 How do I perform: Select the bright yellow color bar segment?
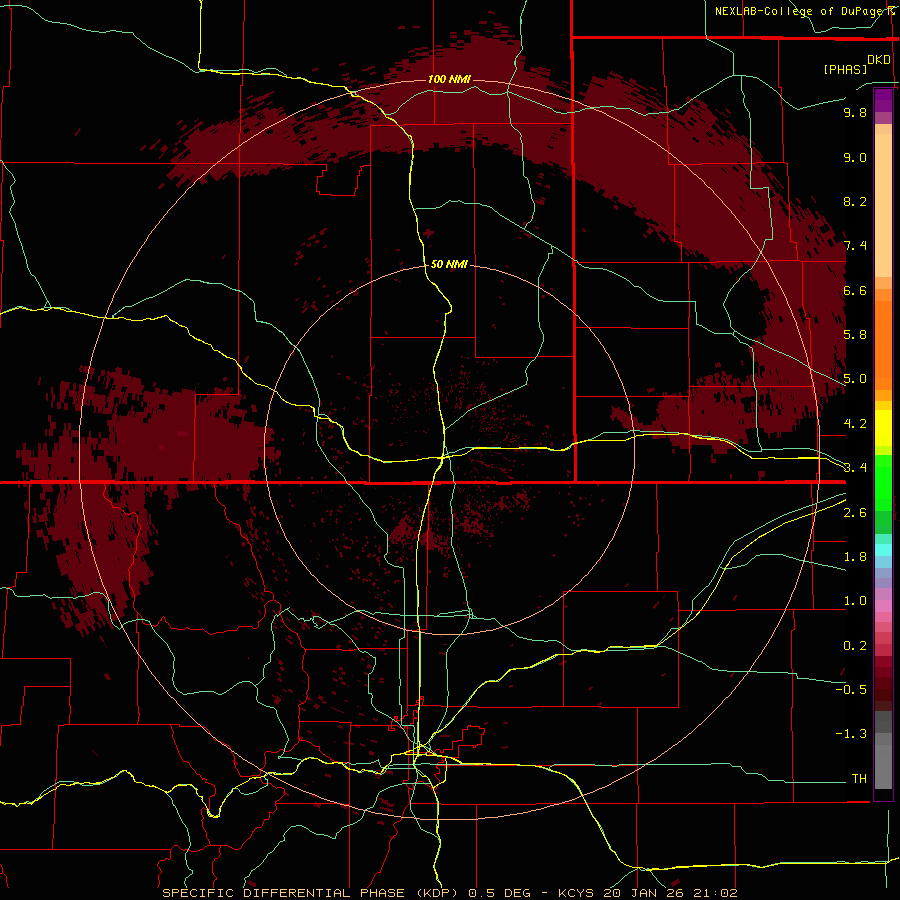(x=883, y=428)
